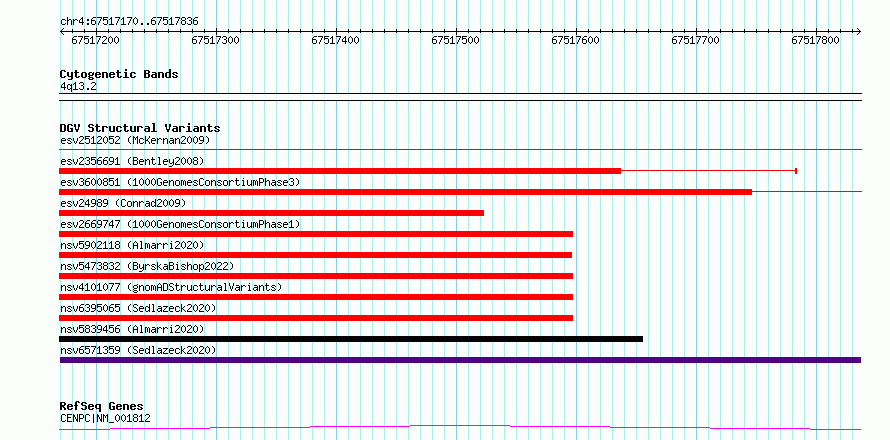890x440 pixels.
Task: Open variant label nsv5839456 (Almarri2020)
Action: [x=132, y=329]
